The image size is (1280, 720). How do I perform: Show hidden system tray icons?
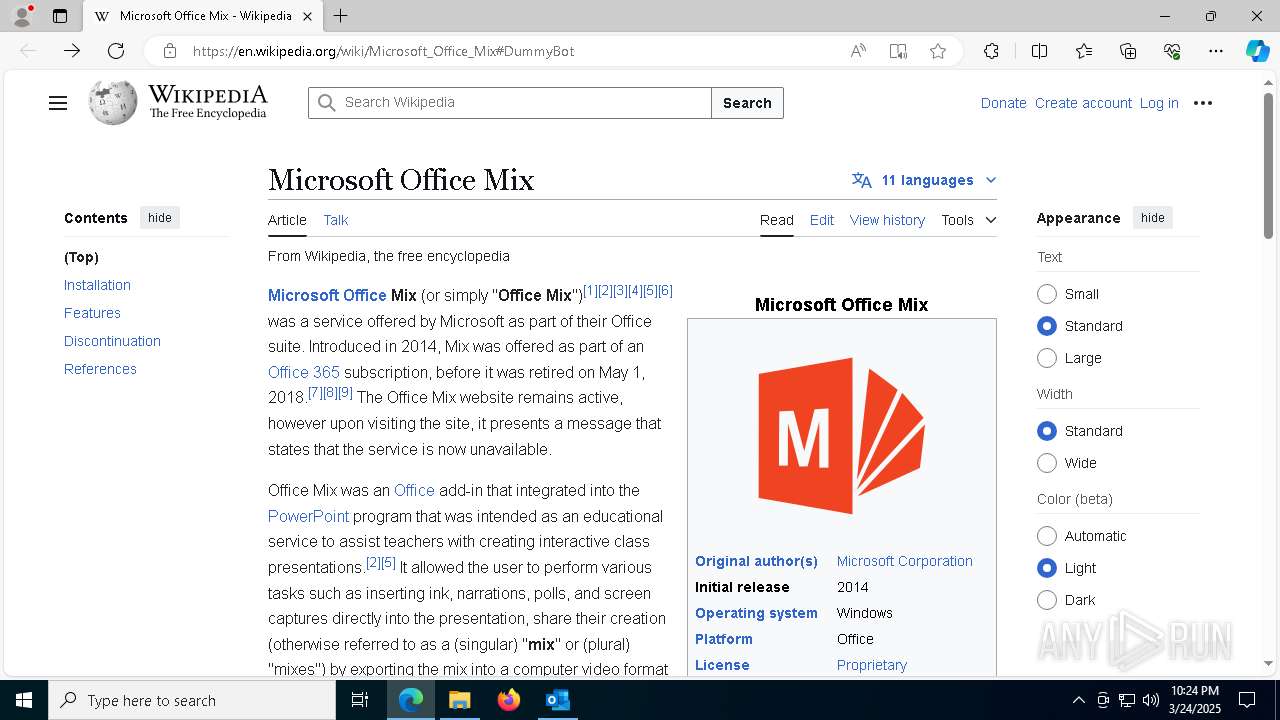[x=1078, y=700]
